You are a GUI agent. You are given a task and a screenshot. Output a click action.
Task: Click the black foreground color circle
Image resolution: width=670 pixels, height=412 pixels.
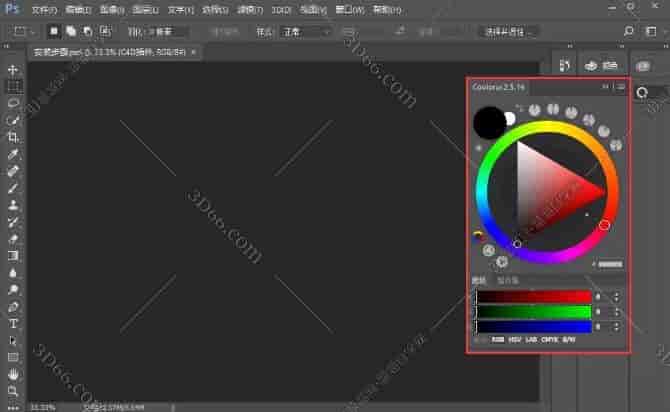(x=489, y=123)
